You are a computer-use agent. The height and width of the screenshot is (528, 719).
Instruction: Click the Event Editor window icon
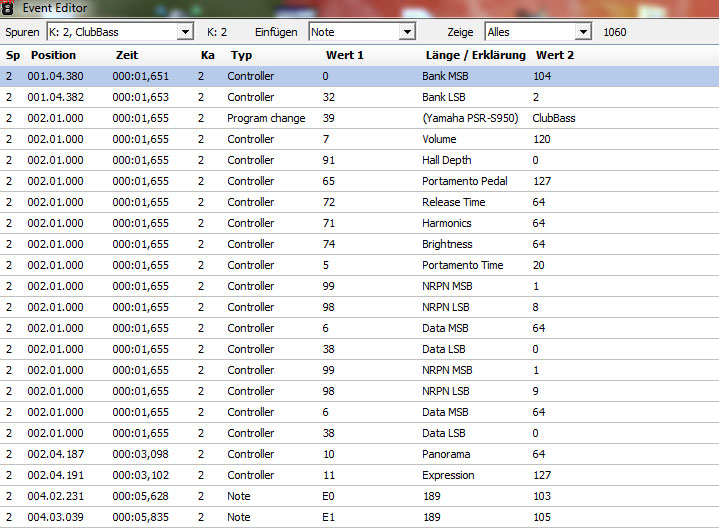point(8,8)
